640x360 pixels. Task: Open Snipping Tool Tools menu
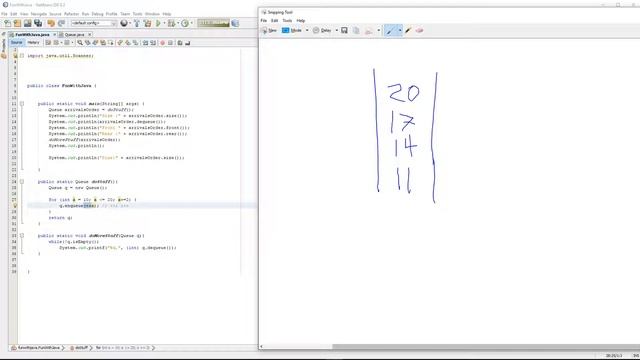pyautogui.click(x=287, y=20)
